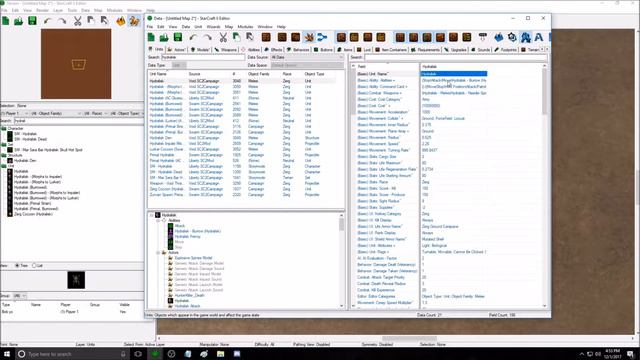This screenshot has width=640, height=360.
Task: Click unit Search field containing Hydralisk
Action: (203, 58)
